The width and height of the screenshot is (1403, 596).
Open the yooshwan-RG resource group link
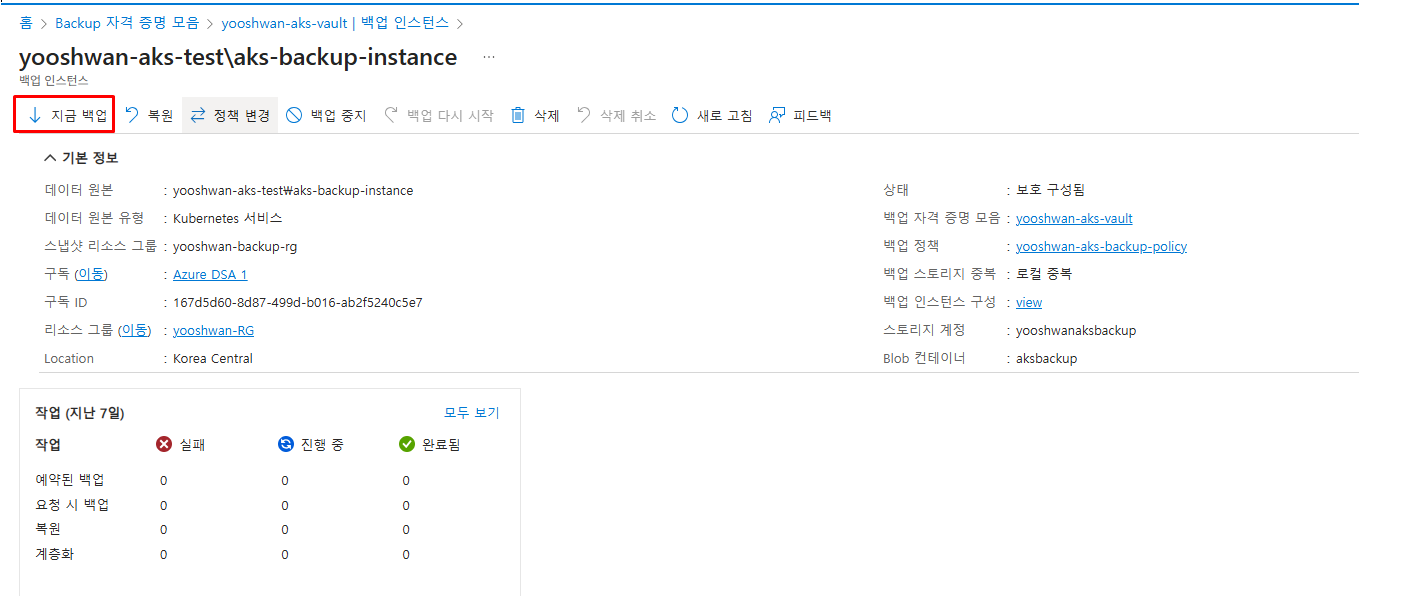[x=213, y=330]
